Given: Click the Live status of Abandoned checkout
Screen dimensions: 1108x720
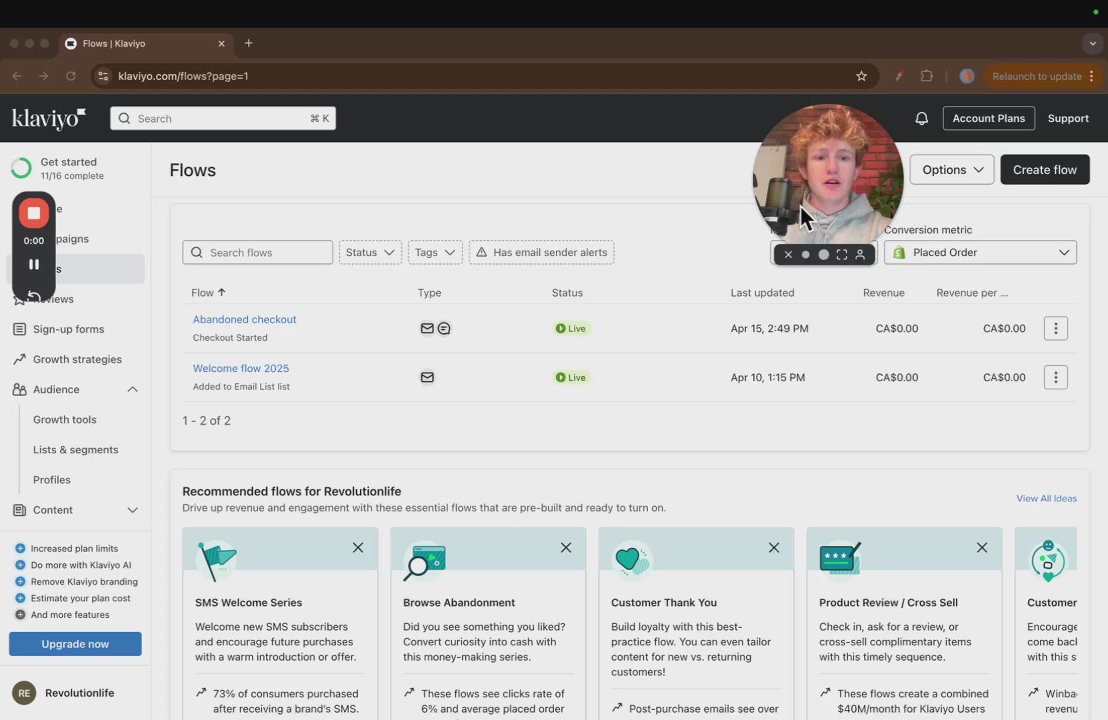Looking at the screenshot, I should (571, 329).
